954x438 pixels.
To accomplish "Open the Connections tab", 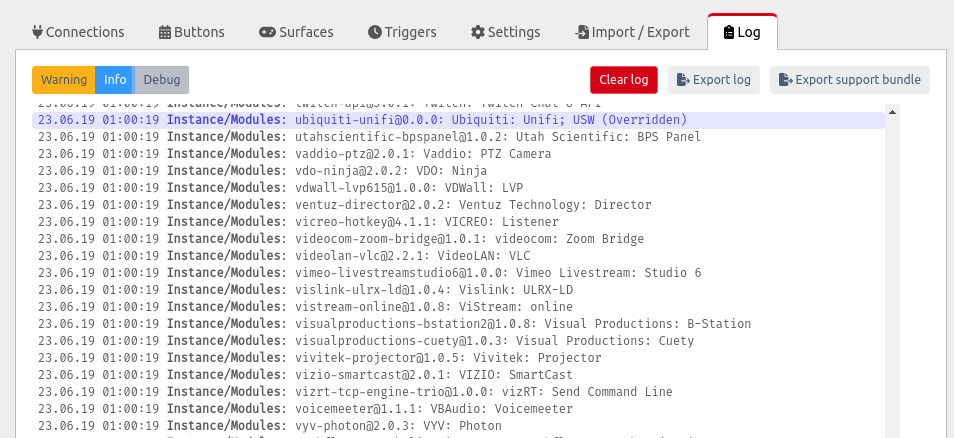I will (x=78, y=32).
